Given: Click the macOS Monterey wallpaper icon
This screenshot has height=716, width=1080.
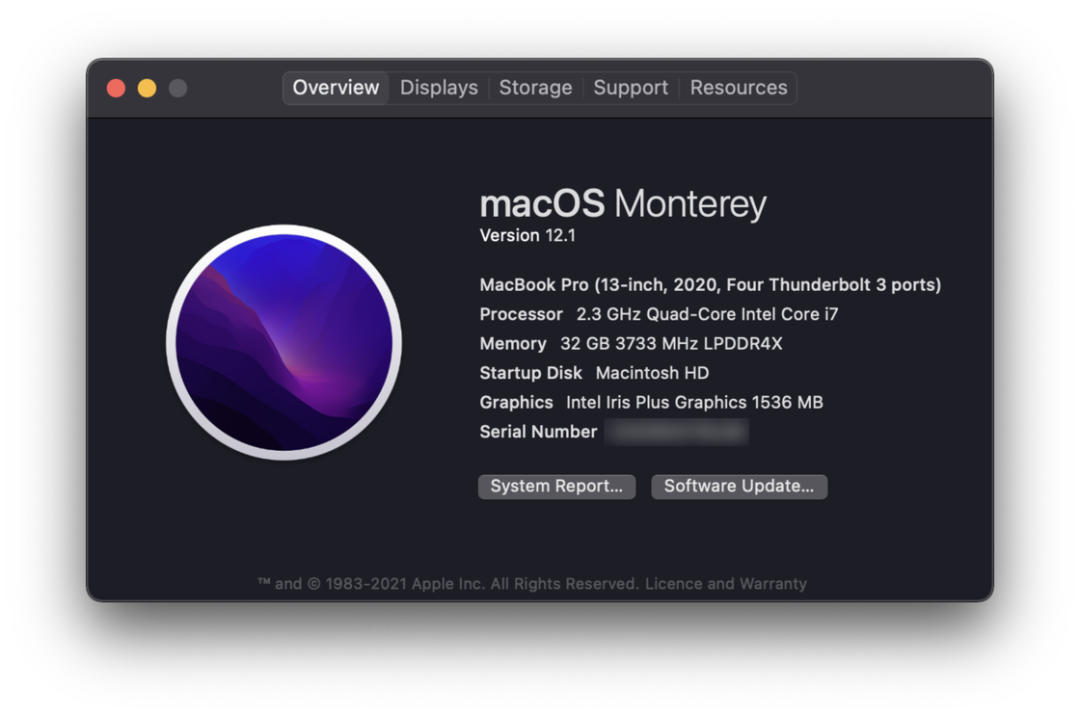Looking at the screenshot, I should [284, 342].
